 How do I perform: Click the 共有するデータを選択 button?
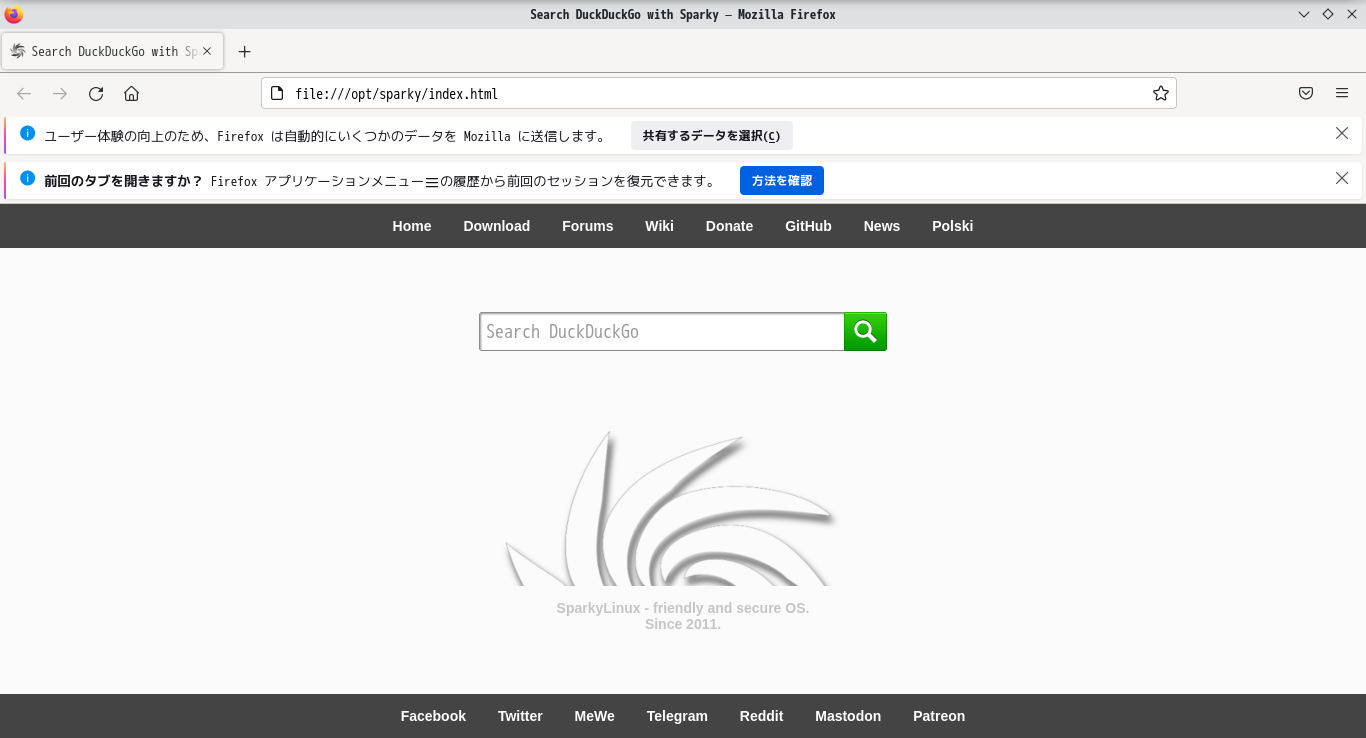[712, 136]
